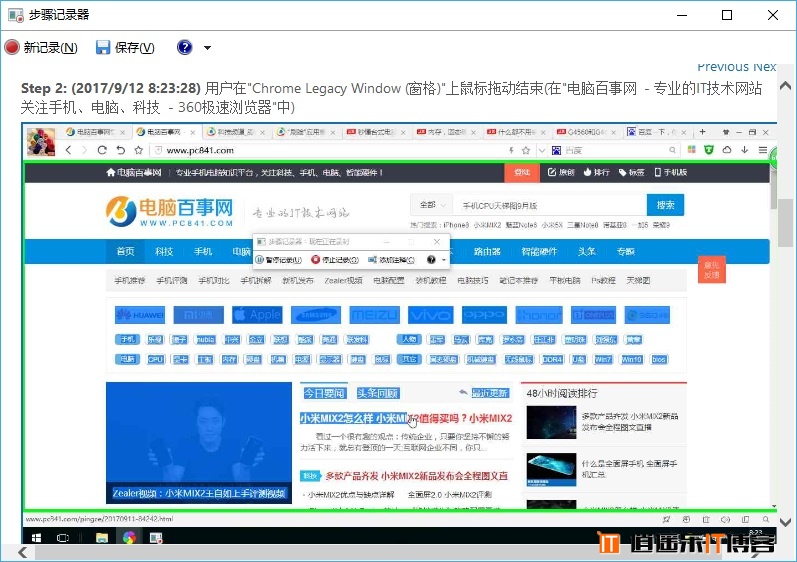Click the Task View icon in taskbar
Screen dimensions: 797x562
pyautogui.click(x=63, y=538)
